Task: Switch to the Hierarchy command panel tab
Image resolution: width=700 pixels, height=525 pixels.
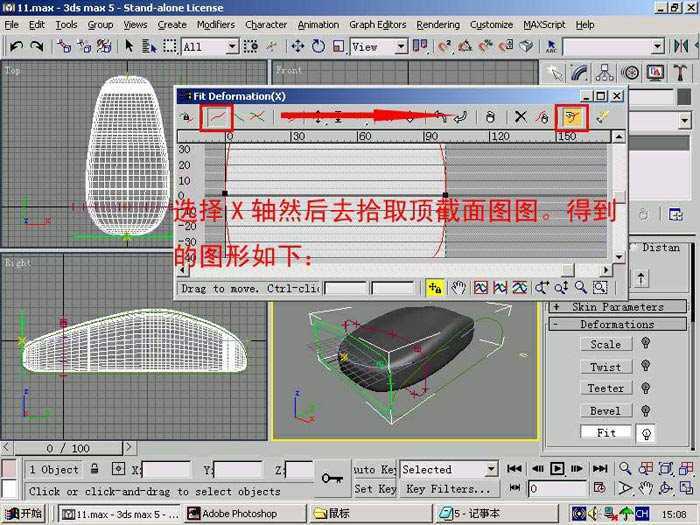Action: pos(604,73)
